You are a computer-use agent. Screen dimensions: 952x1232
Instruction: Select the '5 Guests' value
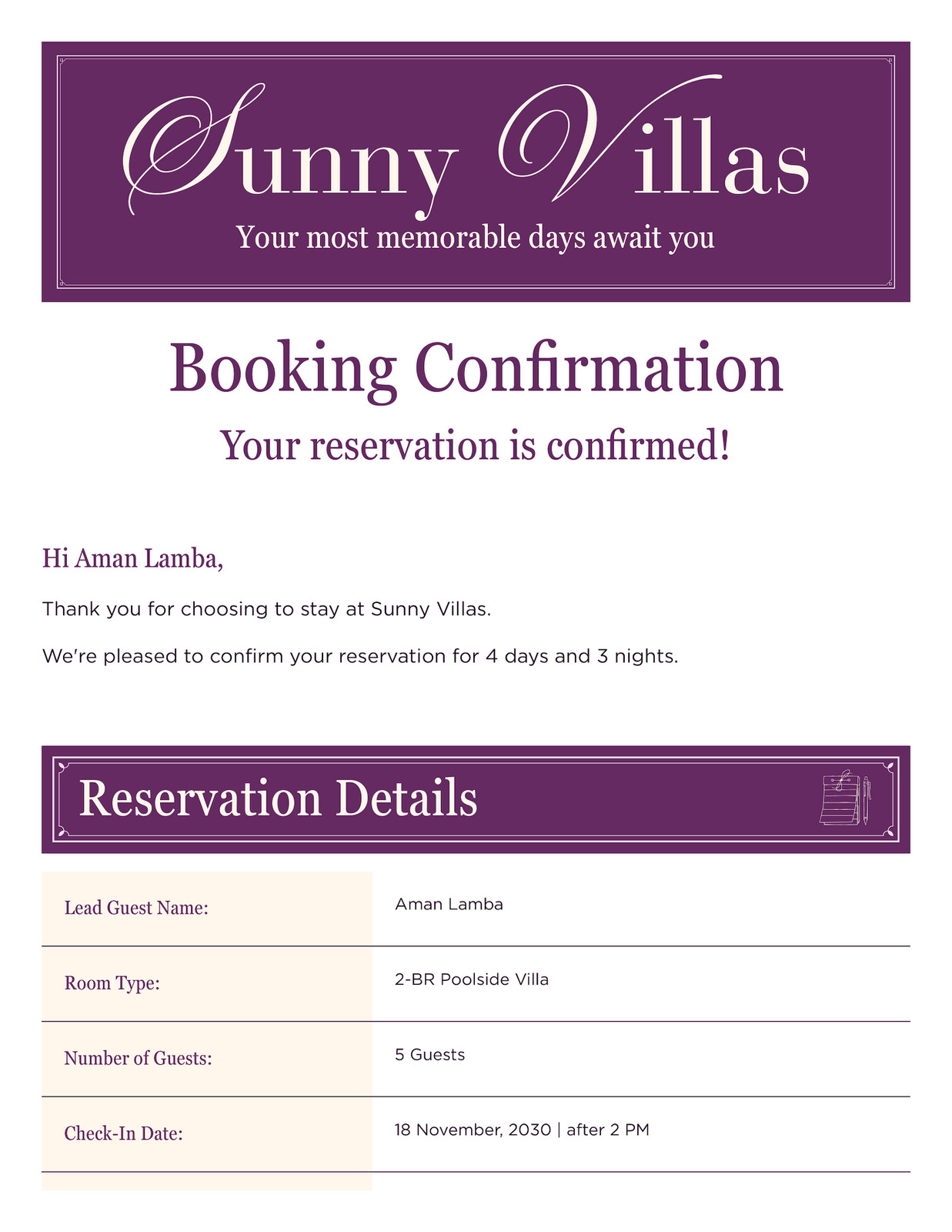coord(429,1055)
